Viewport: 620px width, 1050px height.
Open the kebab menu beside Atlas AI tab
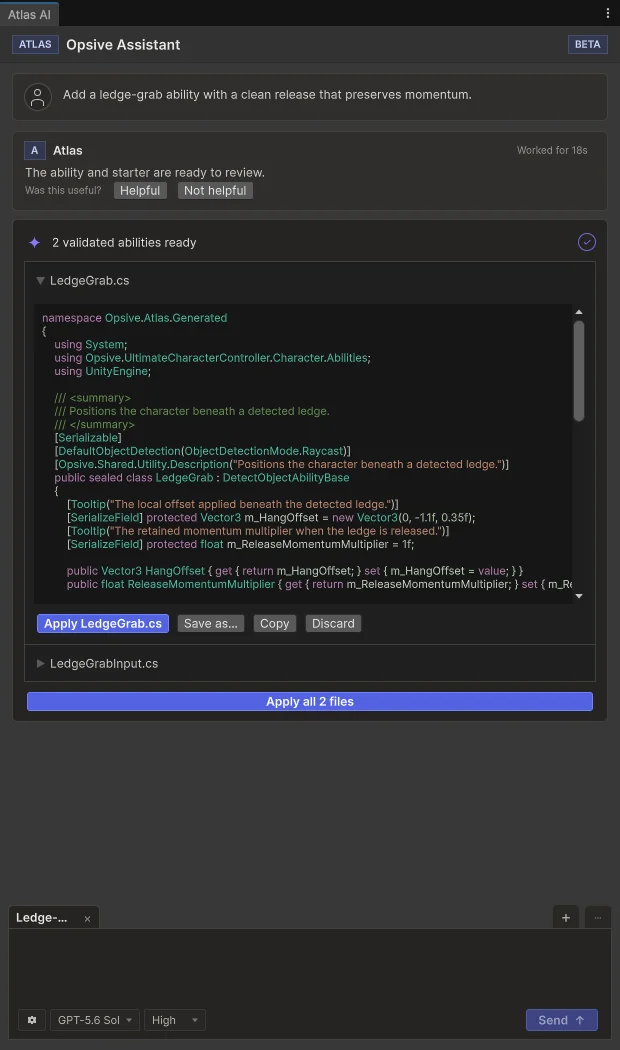tap(607, 13)
